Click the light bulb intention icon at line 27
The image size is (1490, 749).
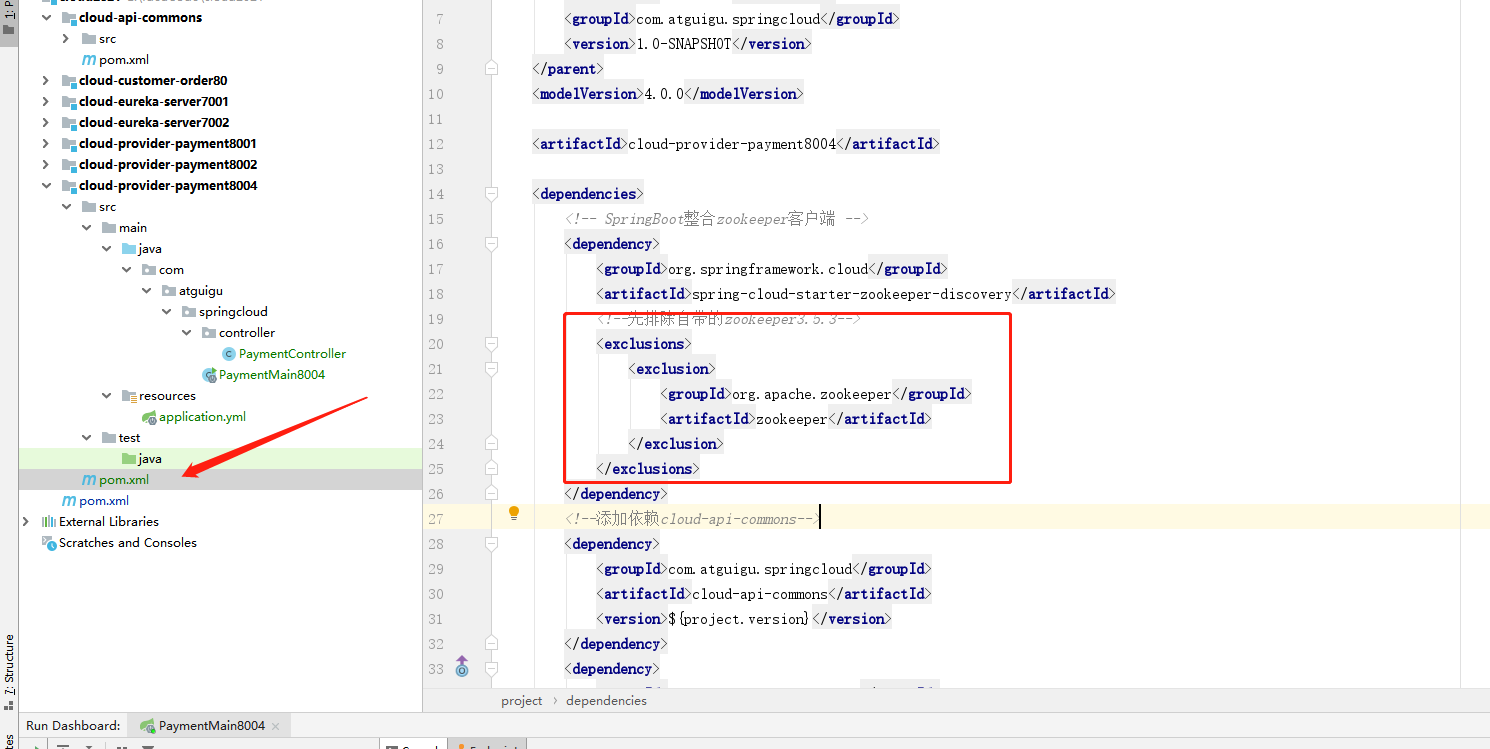514,513
